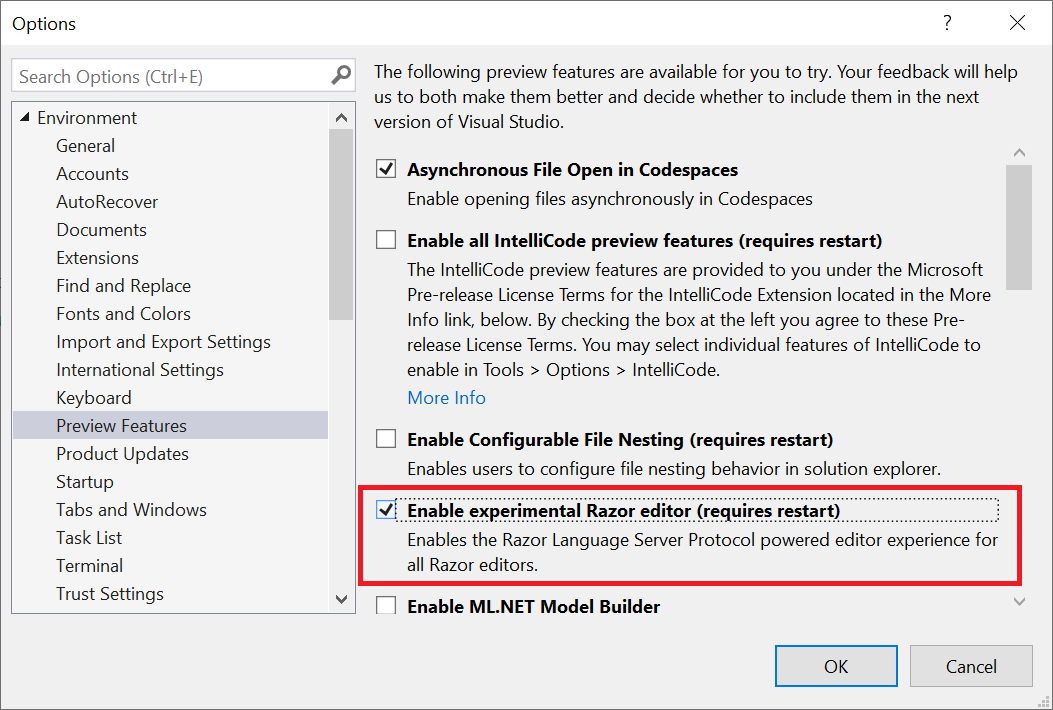Open the More Info link

[x=446, y=397]
